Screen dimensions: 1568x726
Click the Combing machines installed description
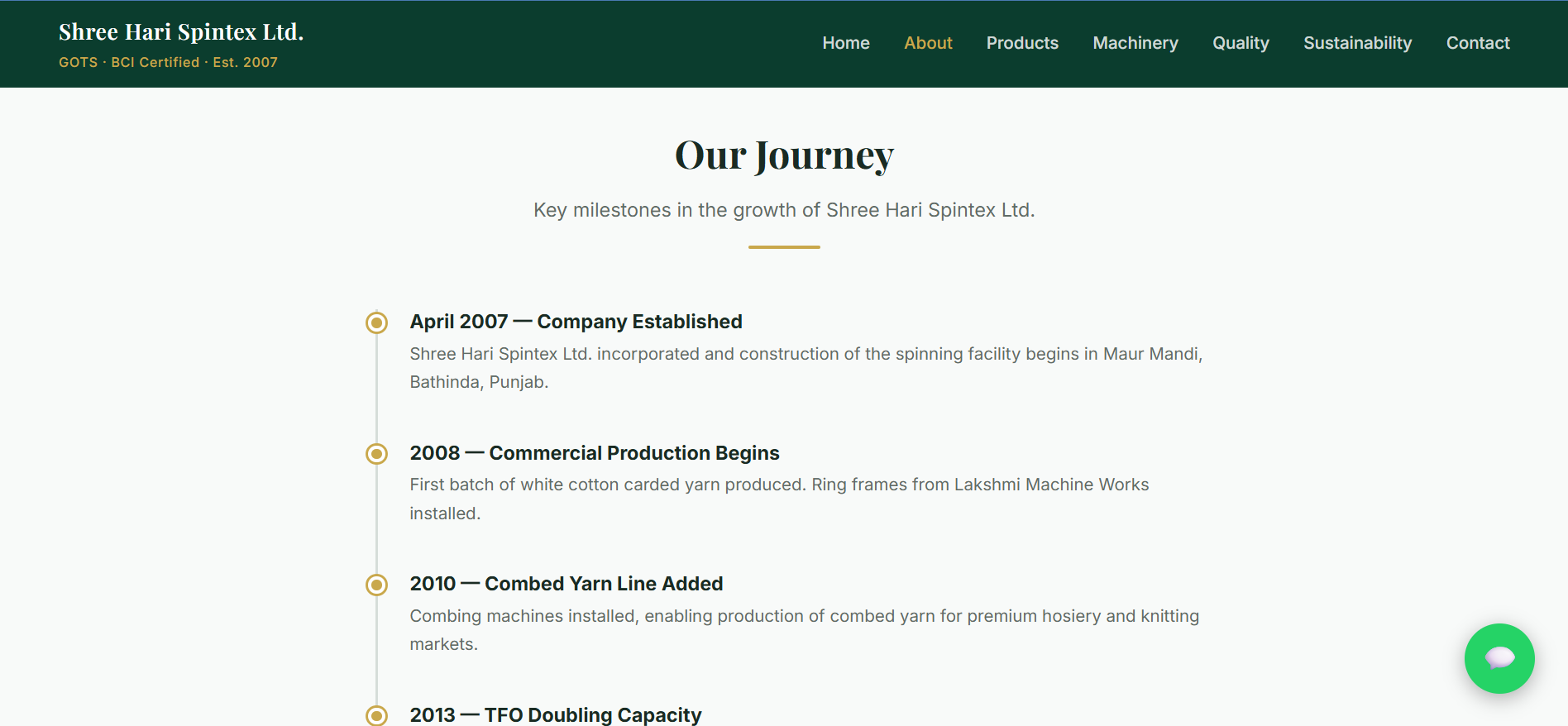coord(805,630)
